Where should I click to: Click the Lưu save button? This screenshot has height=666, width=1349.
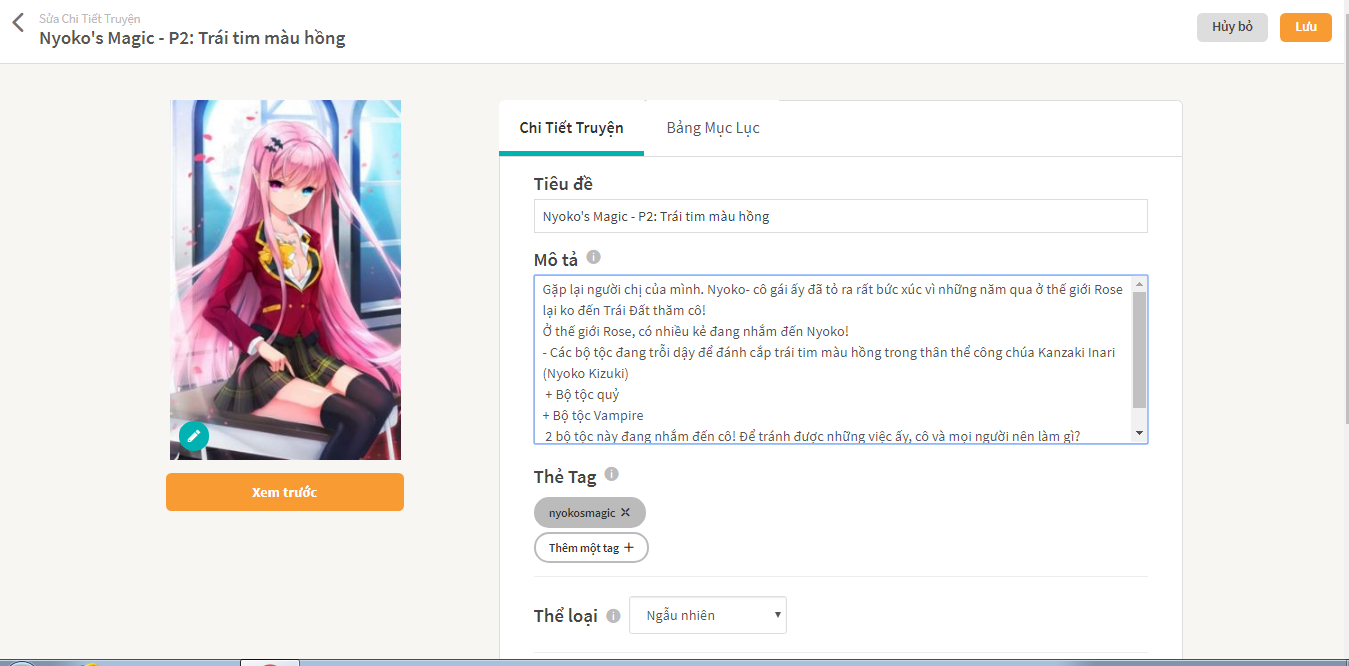(x=1305, y=27)
